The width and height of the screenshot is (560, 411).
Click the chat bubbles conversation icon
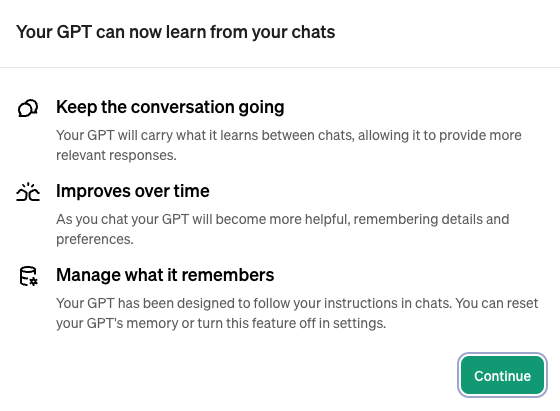coord(28,108)
